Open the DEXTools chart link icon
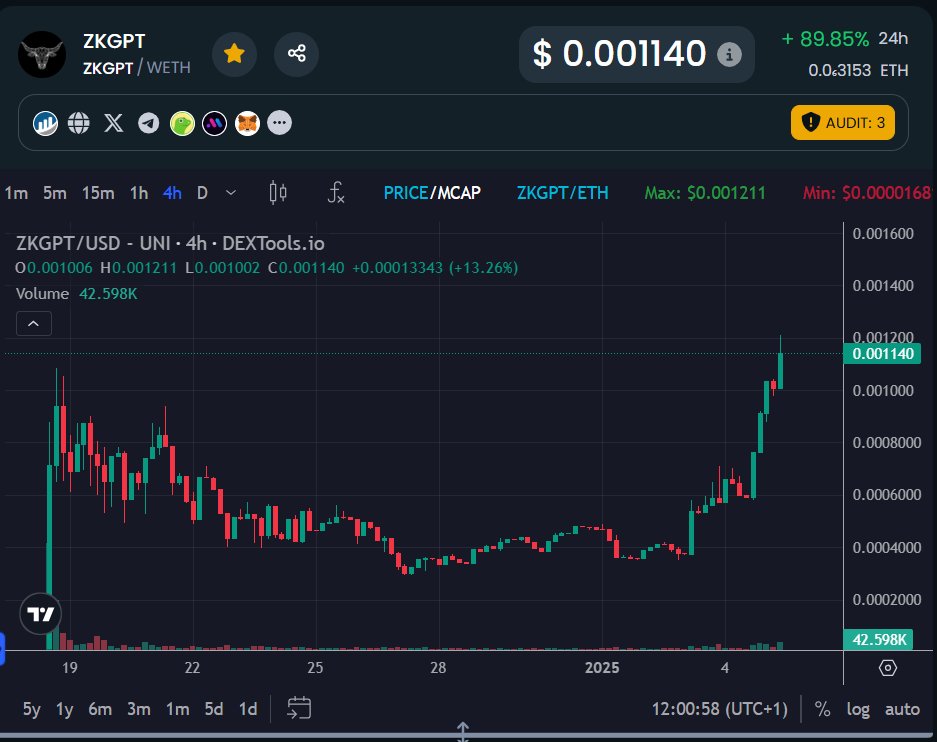 click(45, 124)
